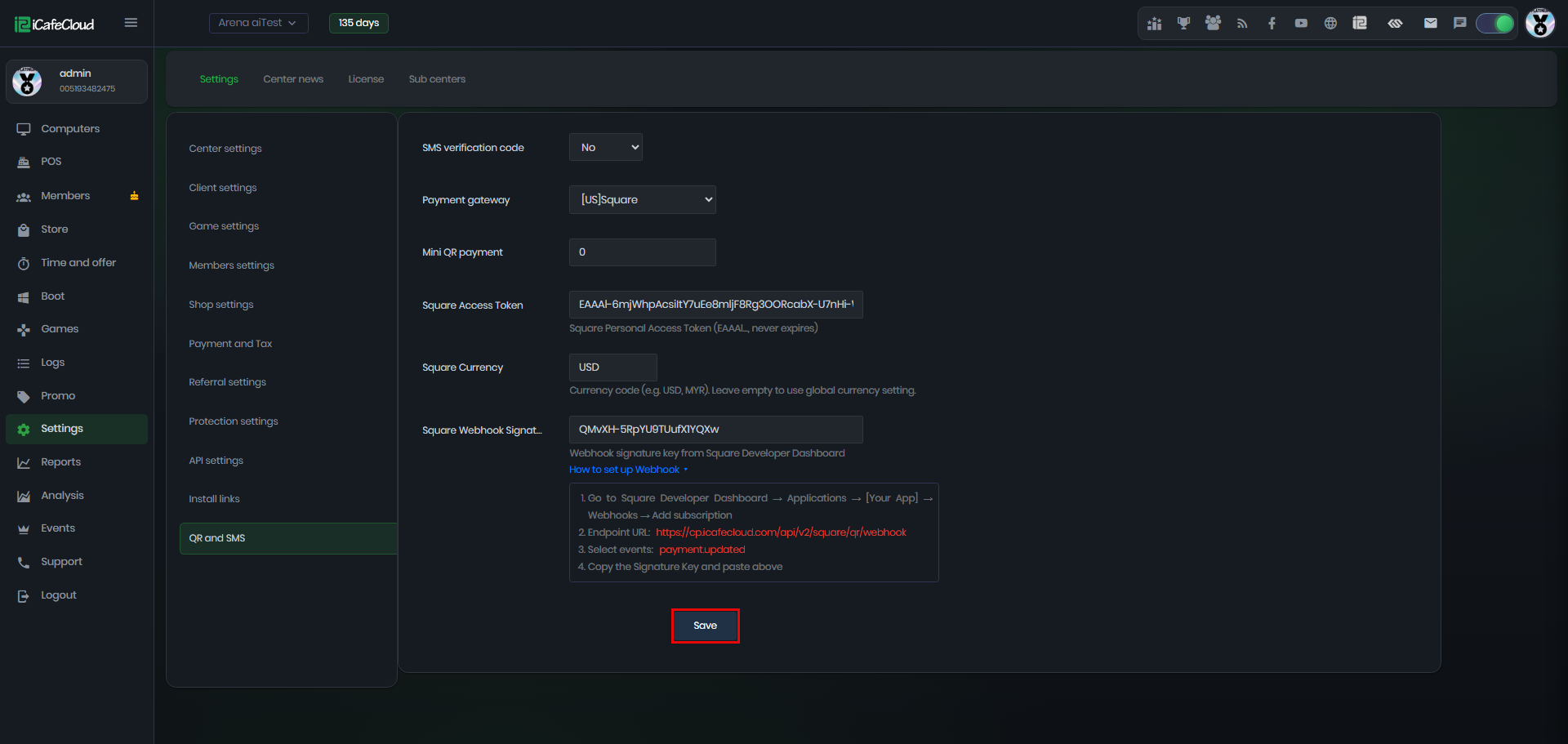Select QR and SMS section
This screenshot has height=744, width=1568.
click(288, 538)
